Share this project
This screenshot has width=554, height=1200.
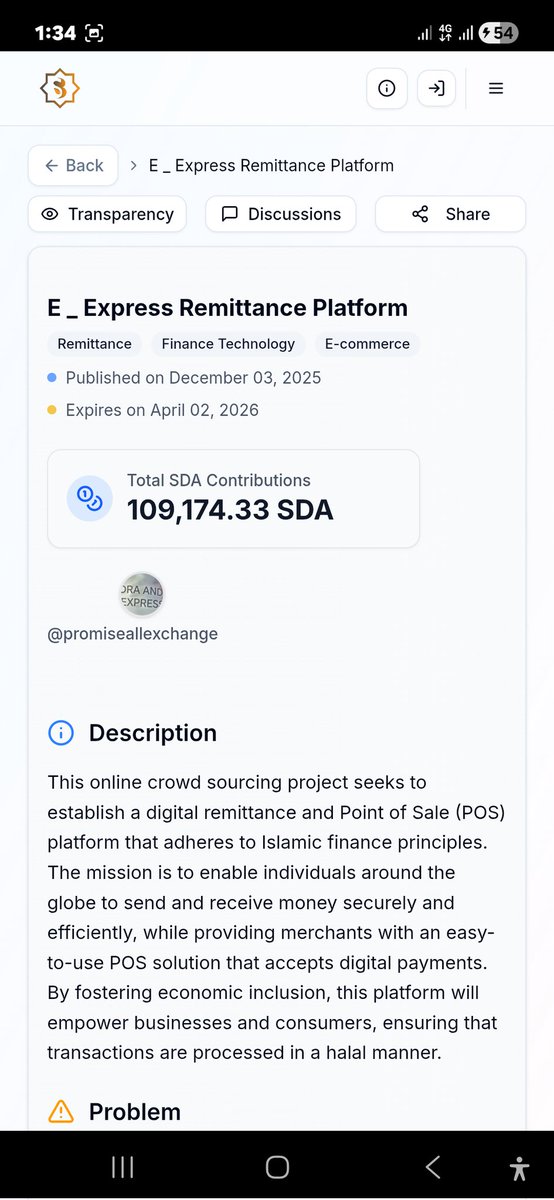[450, 214]
